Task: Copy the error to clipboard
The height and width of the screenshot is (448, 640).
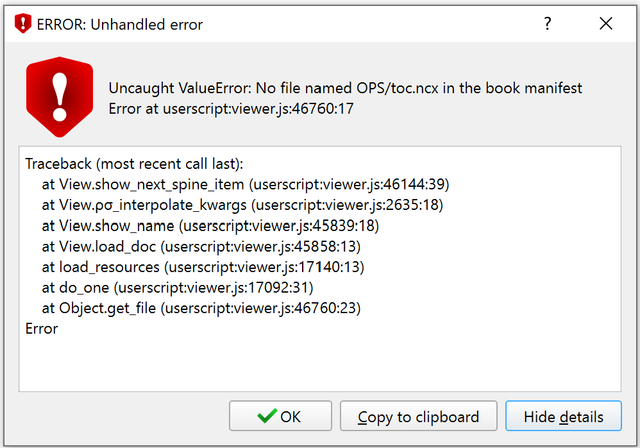Action: (x=419, y=416)
